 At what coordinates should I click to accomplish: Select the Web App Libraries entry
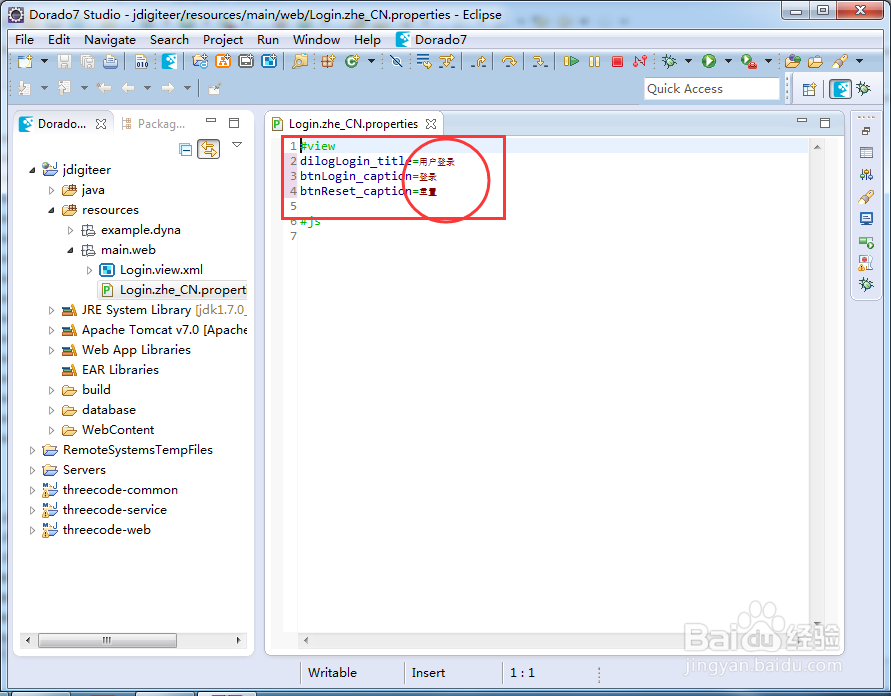pyautogui.click(x=126, y=350)
